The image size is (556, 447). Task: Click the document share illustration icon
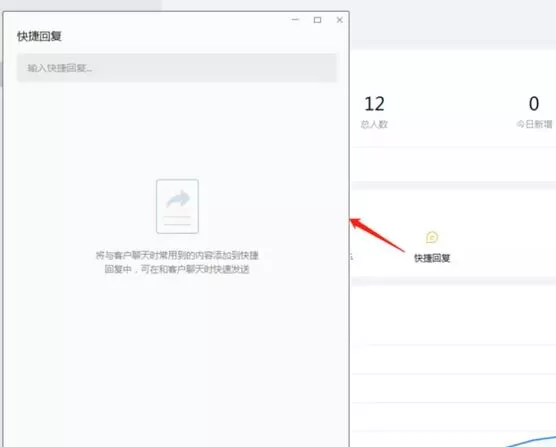(x=177, y=206)
